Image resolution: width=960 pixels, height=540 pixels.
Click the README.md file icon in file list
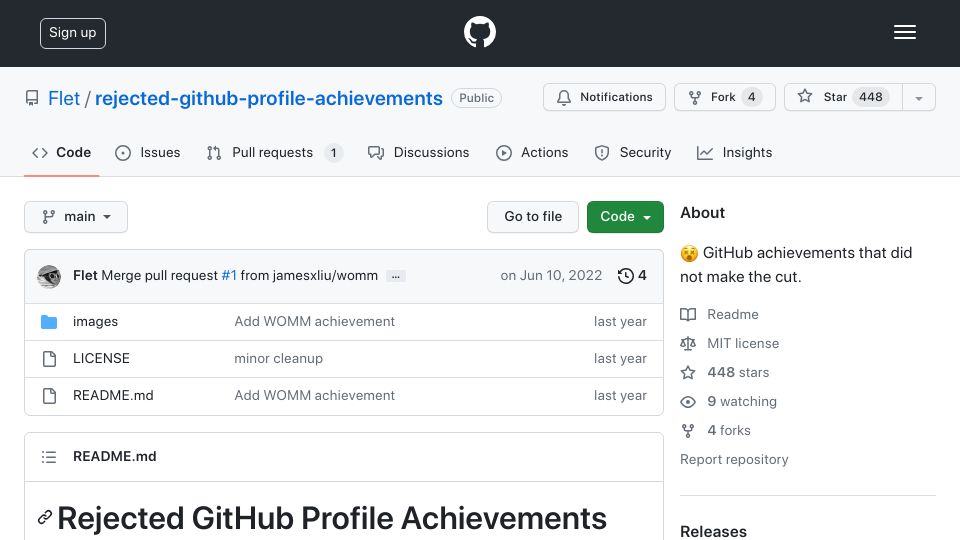[x=50, y=396]
